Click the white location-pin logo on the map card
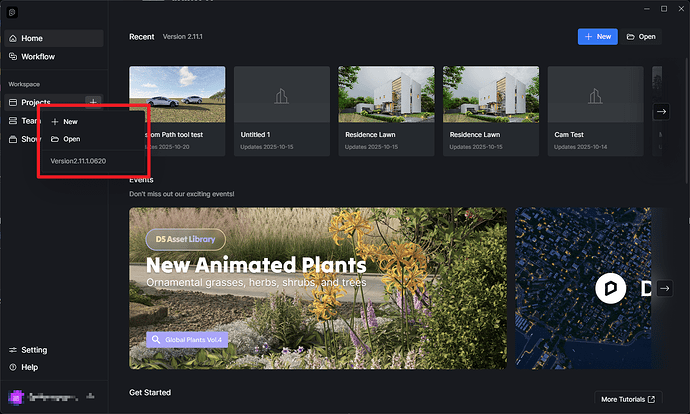This screenshot has height=414, width=690. 610,288
